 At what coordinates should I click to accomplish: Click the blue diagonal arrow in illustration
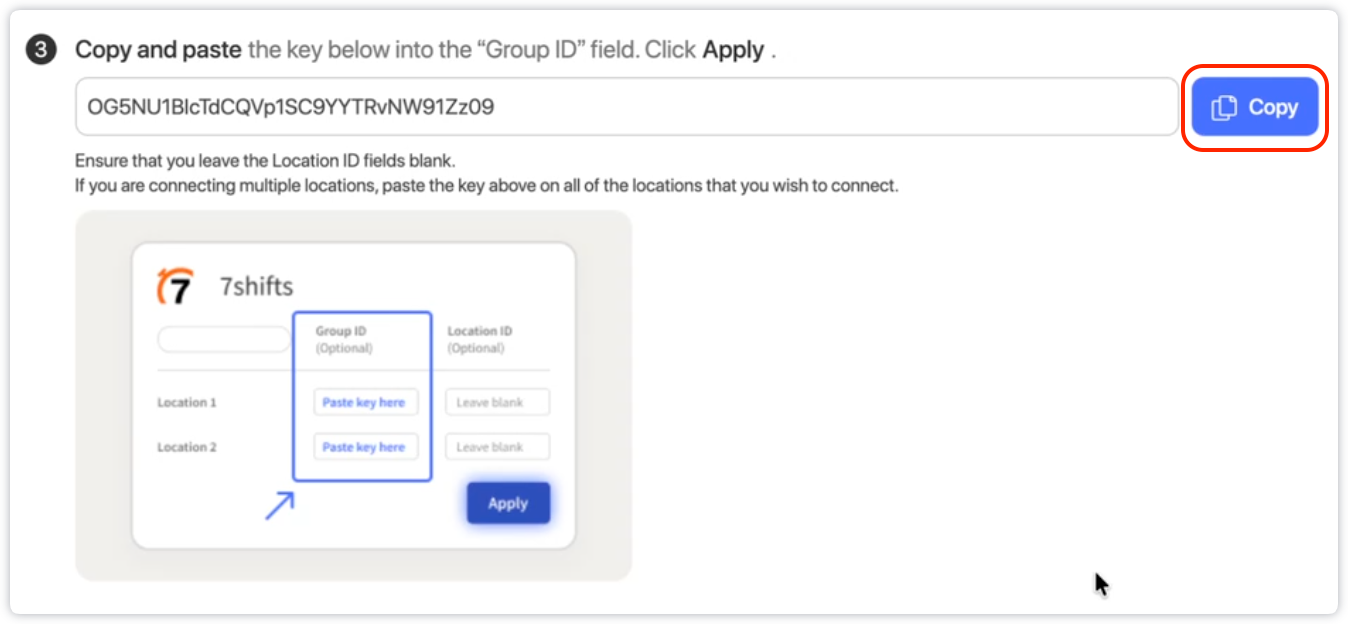(279, 505)
